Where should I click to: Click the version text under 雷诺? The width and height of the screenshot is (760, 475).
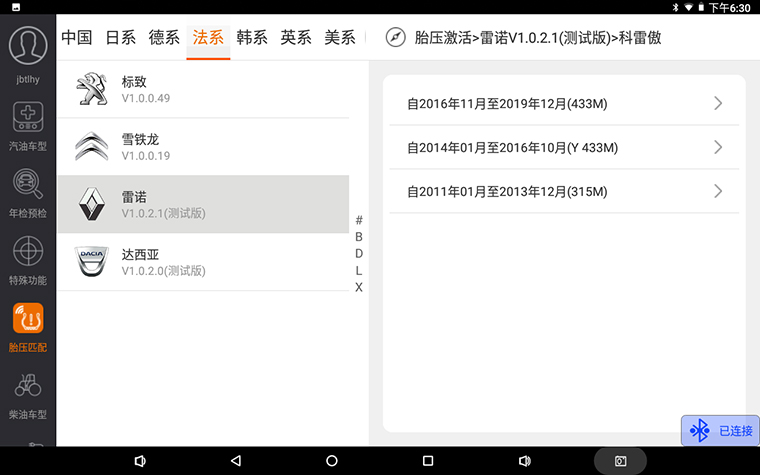(x=163, y=213)
